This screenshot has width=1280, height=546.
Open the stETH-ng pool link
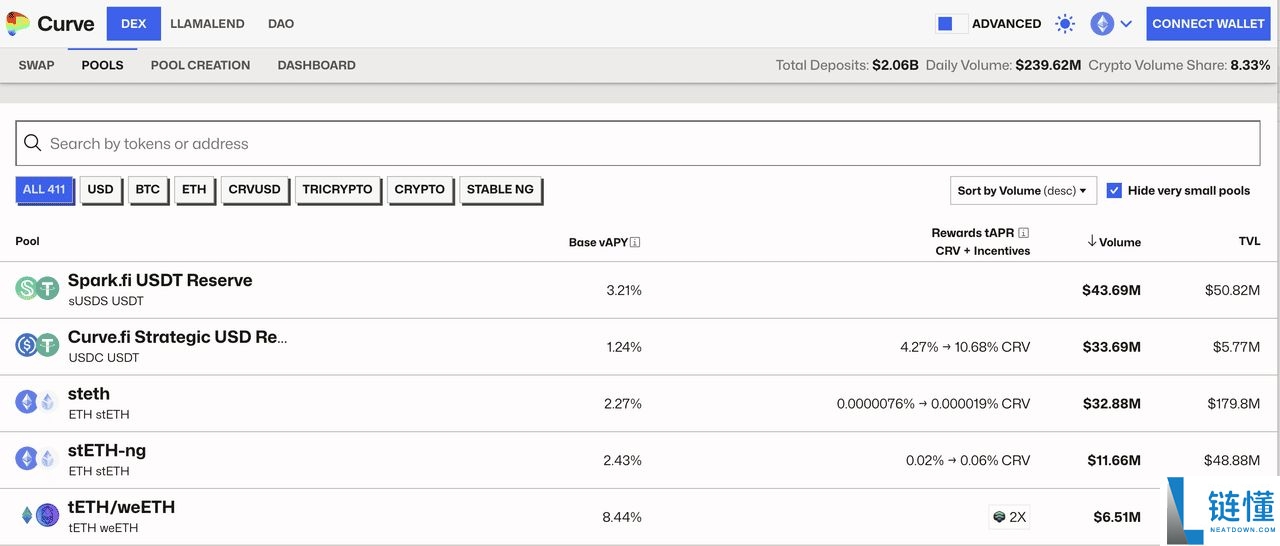(x=107, y=451)
